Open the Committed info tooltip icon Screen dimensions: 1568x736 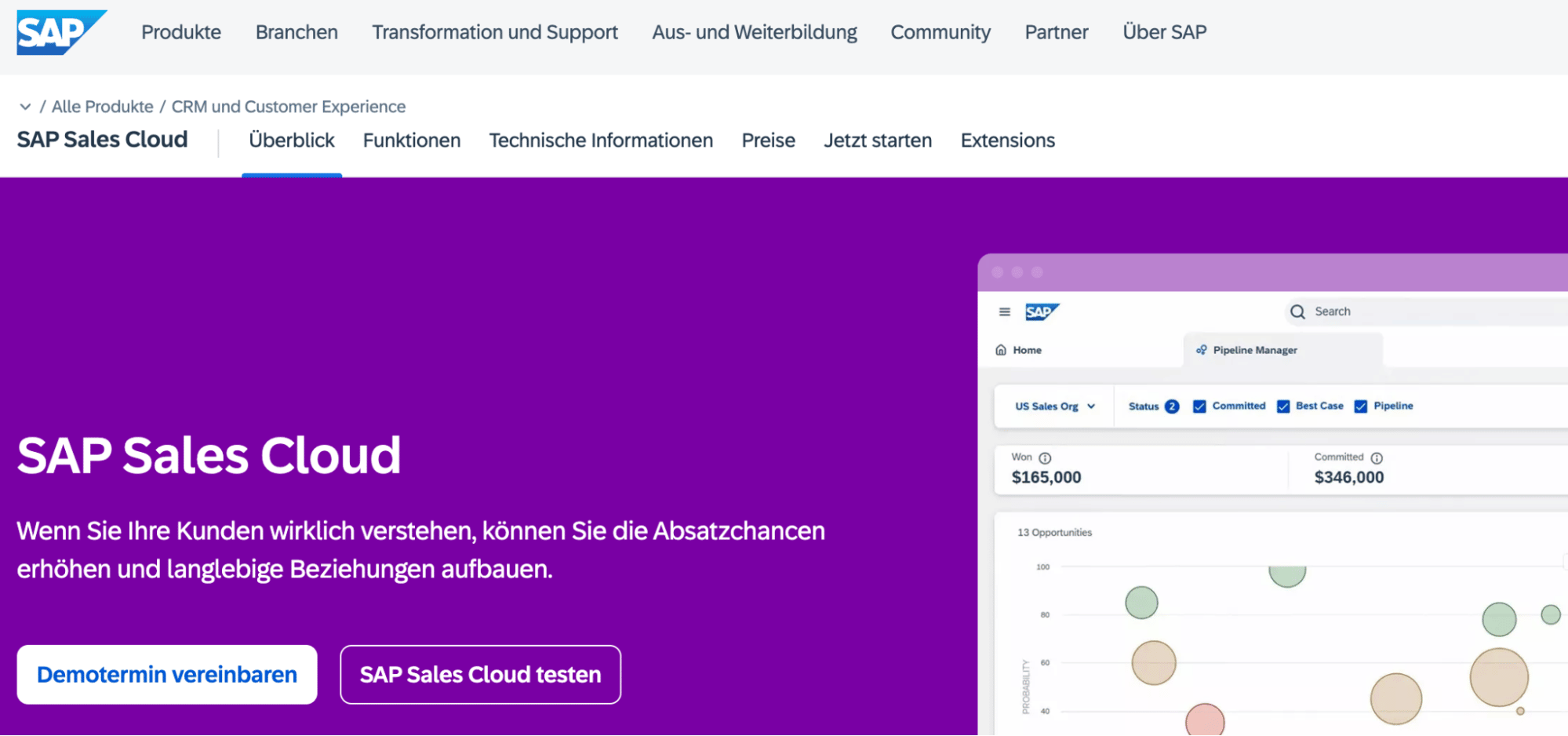tap(1377, 457)
